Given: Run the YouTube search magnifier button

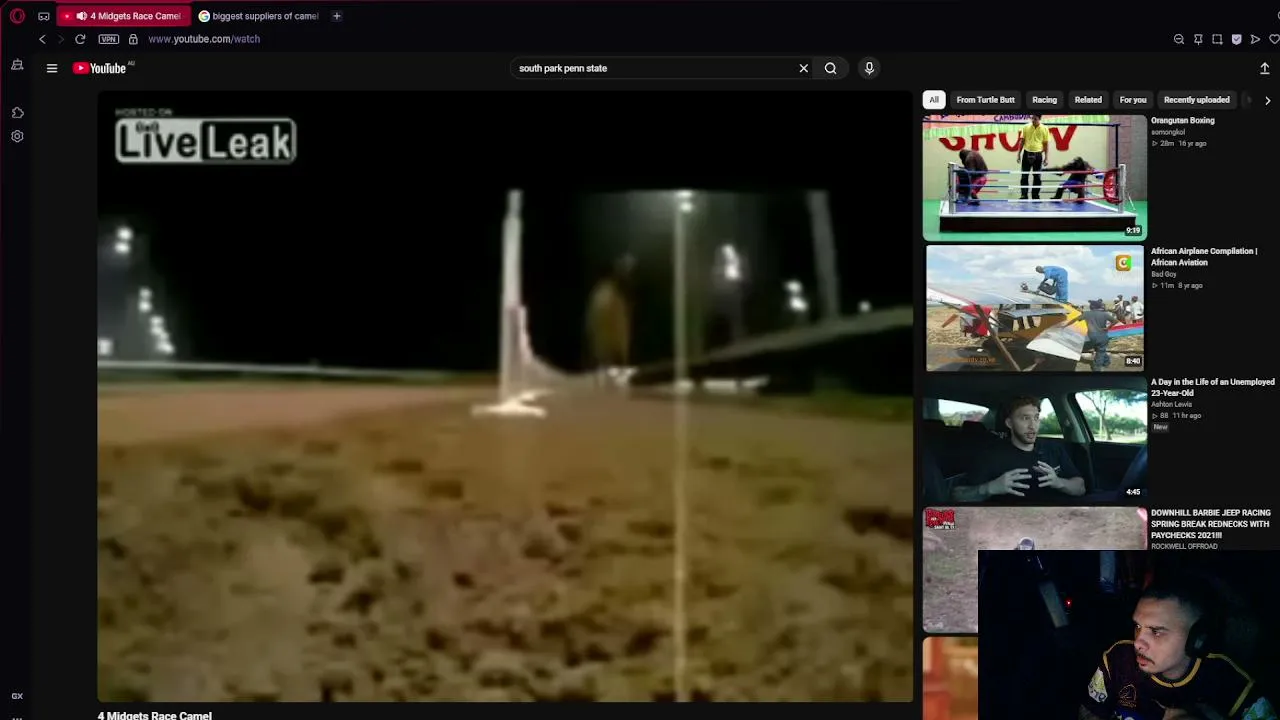Looking at the screenshot, I should pyautogui.click(x=830, y=68).
